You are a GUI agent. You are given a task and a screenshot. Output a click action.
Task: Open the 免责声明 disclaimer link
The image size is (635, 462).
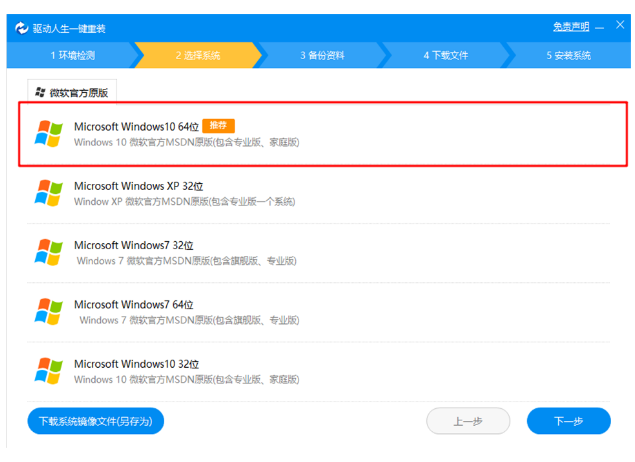[x=570, y=26]
